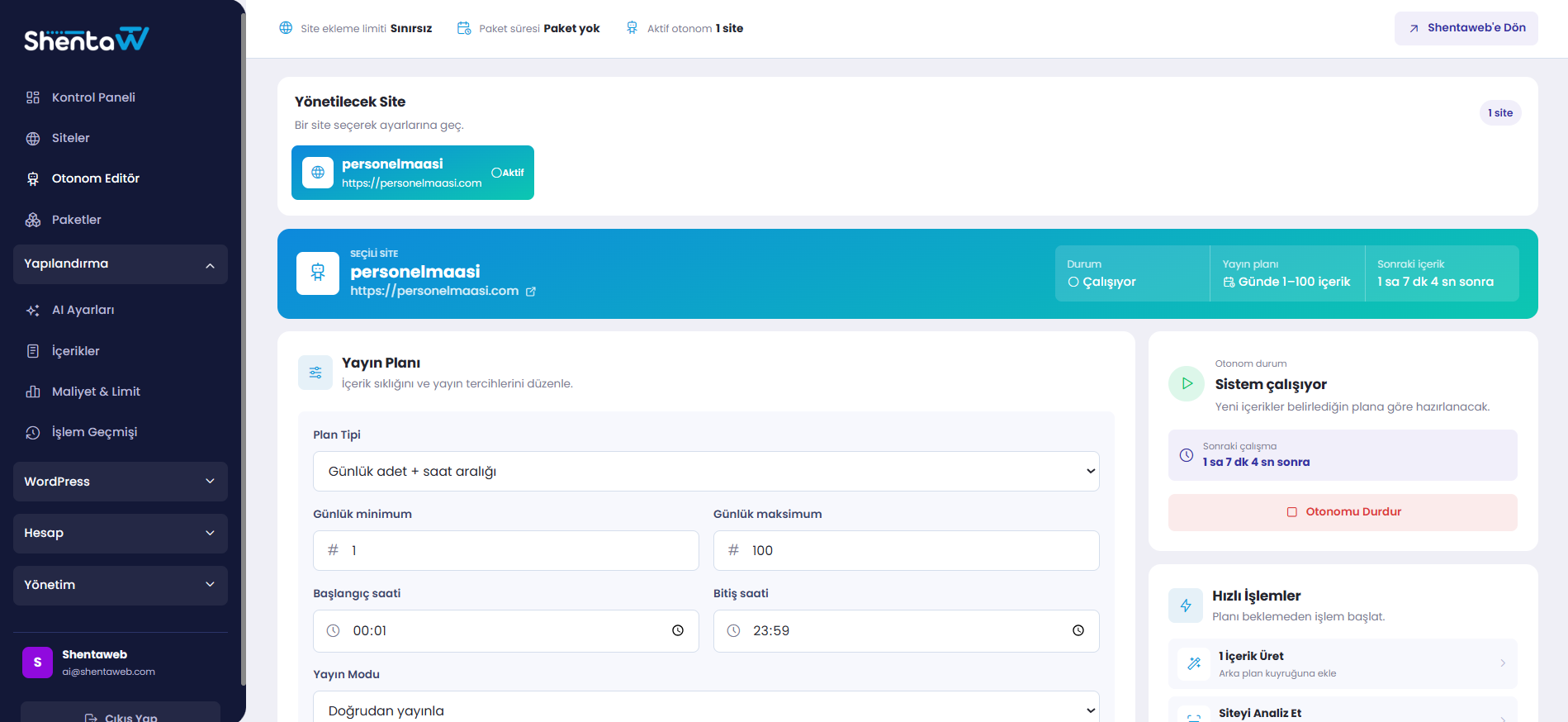The image size is (1568, 722).
Task: Click the İşlem Geçmişi history icon
Action: click(33, 432)
